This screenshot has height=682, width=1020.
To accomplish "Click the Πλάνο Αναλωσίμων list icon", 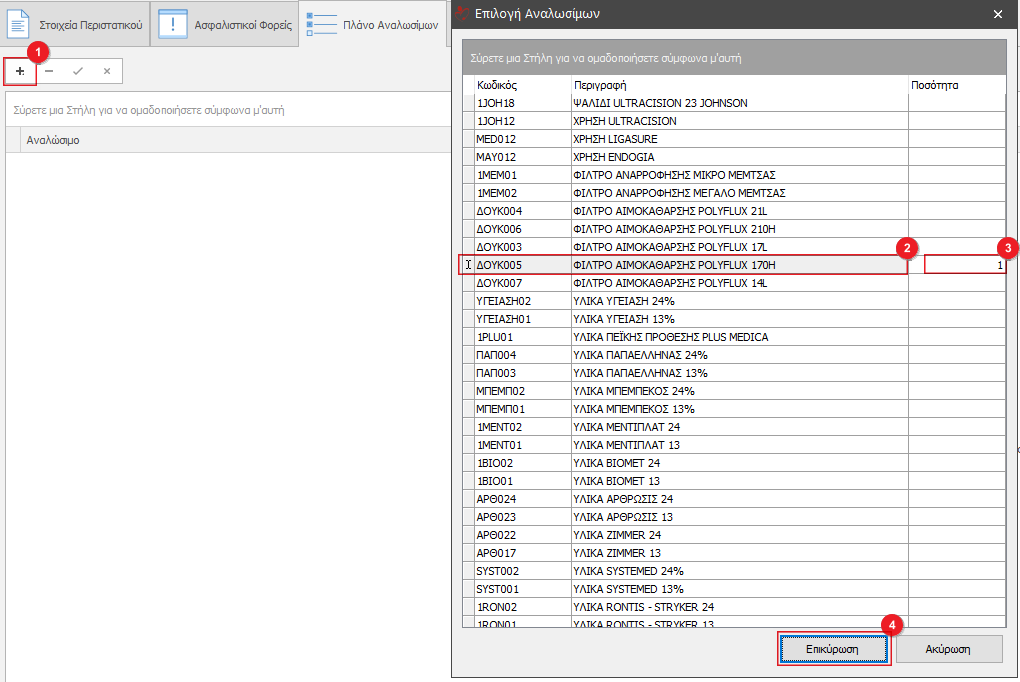I will pyautogui.click(x=322, y=24).
